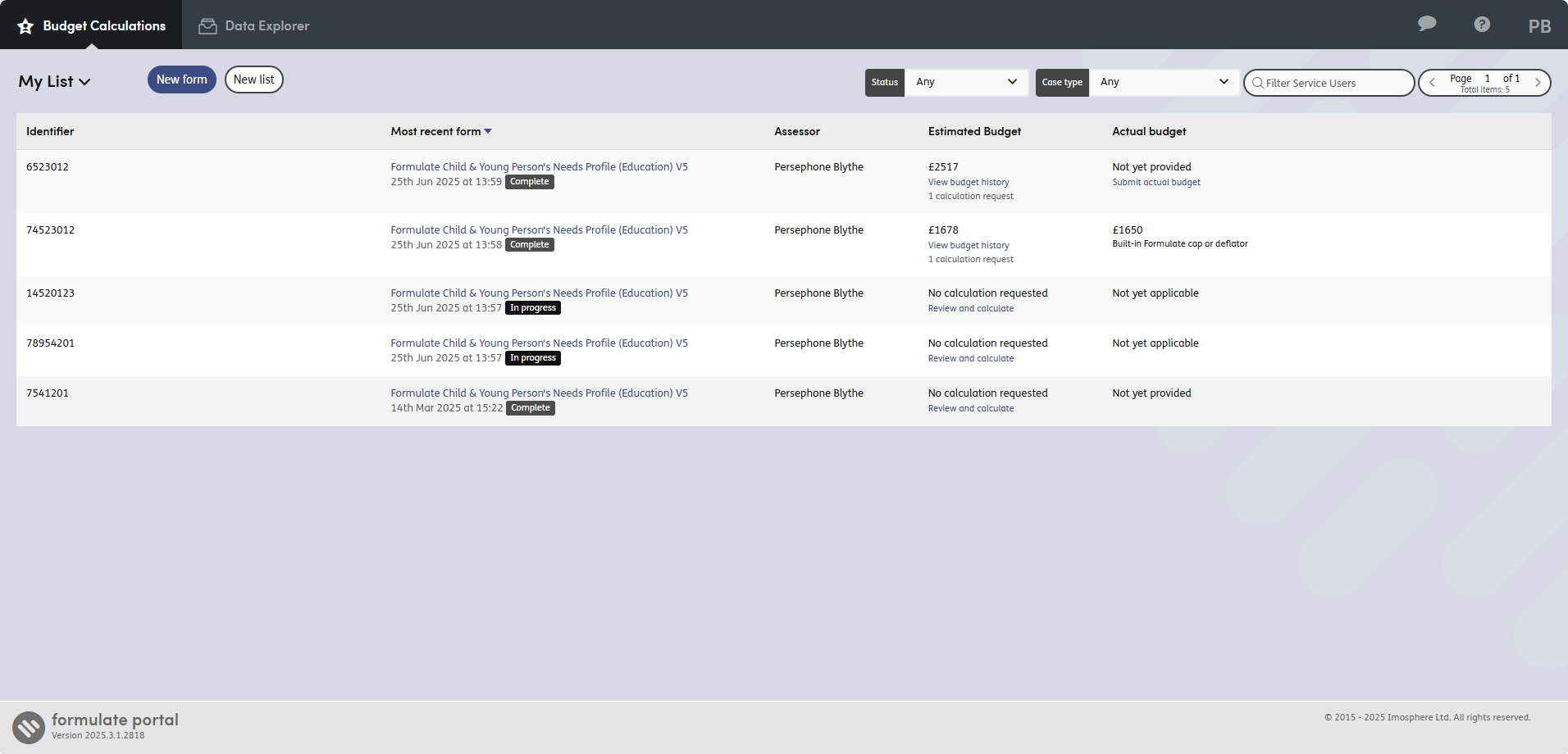The width and height of the screenshot is (1568, 754).
Task: Sort by Identifier column header
Action: pyautogui.click(x=50, y=131)
